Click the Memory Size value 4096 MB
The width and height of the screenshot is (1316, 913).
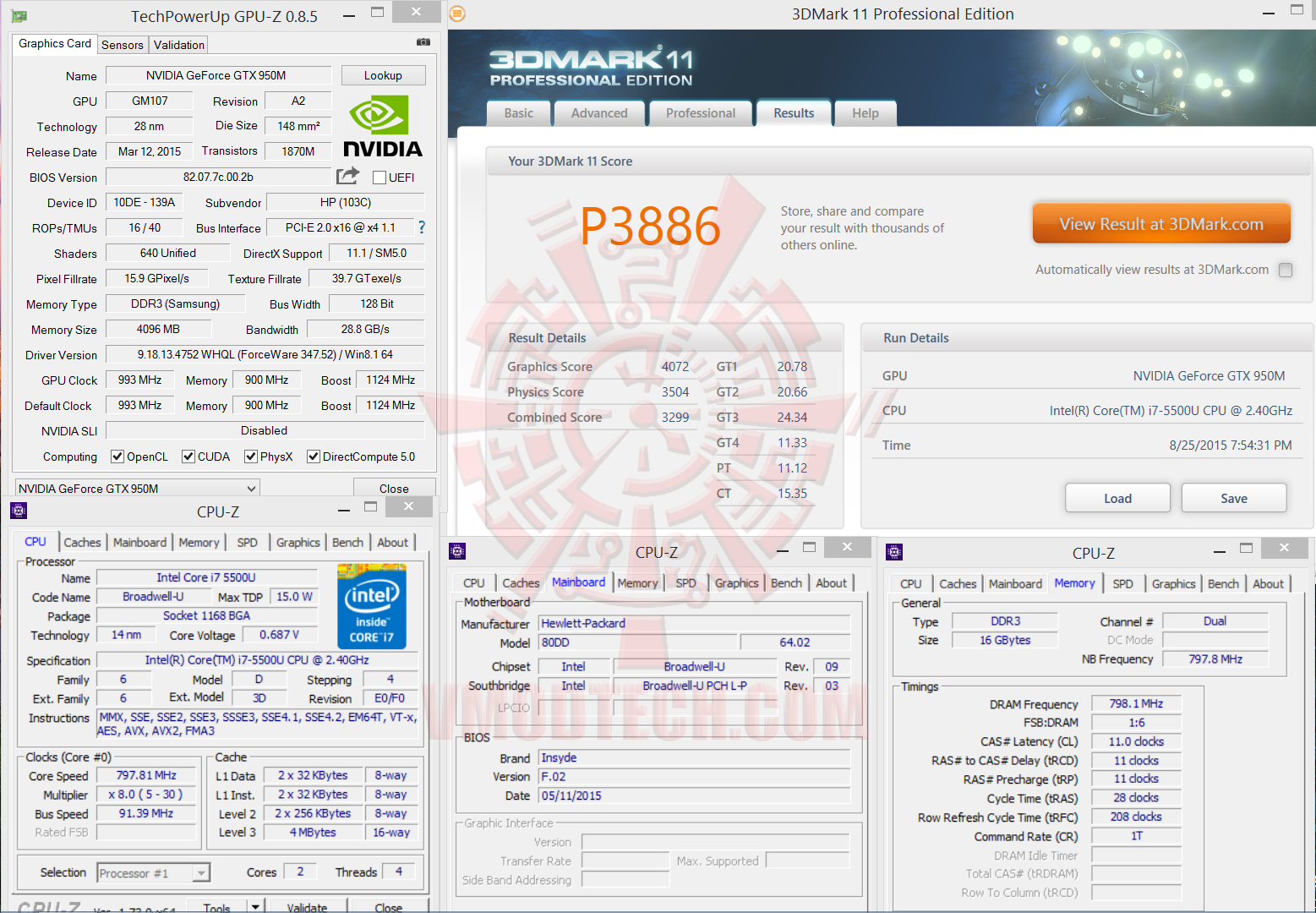(x=158, y=329)
